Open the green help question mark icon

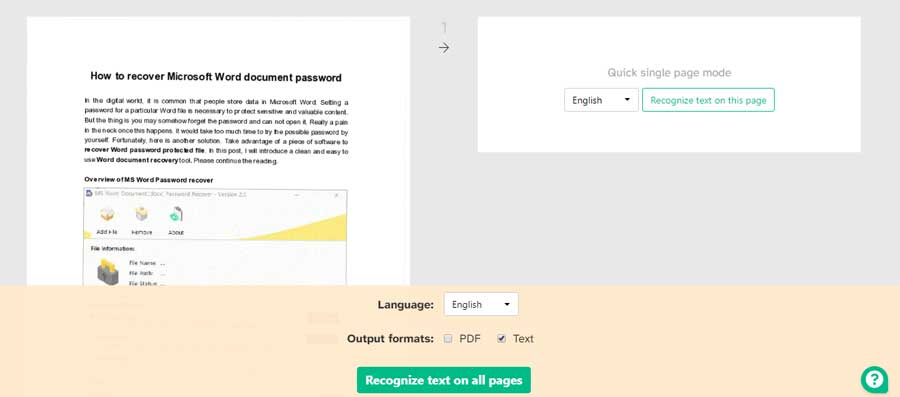(x=874, y=379)
